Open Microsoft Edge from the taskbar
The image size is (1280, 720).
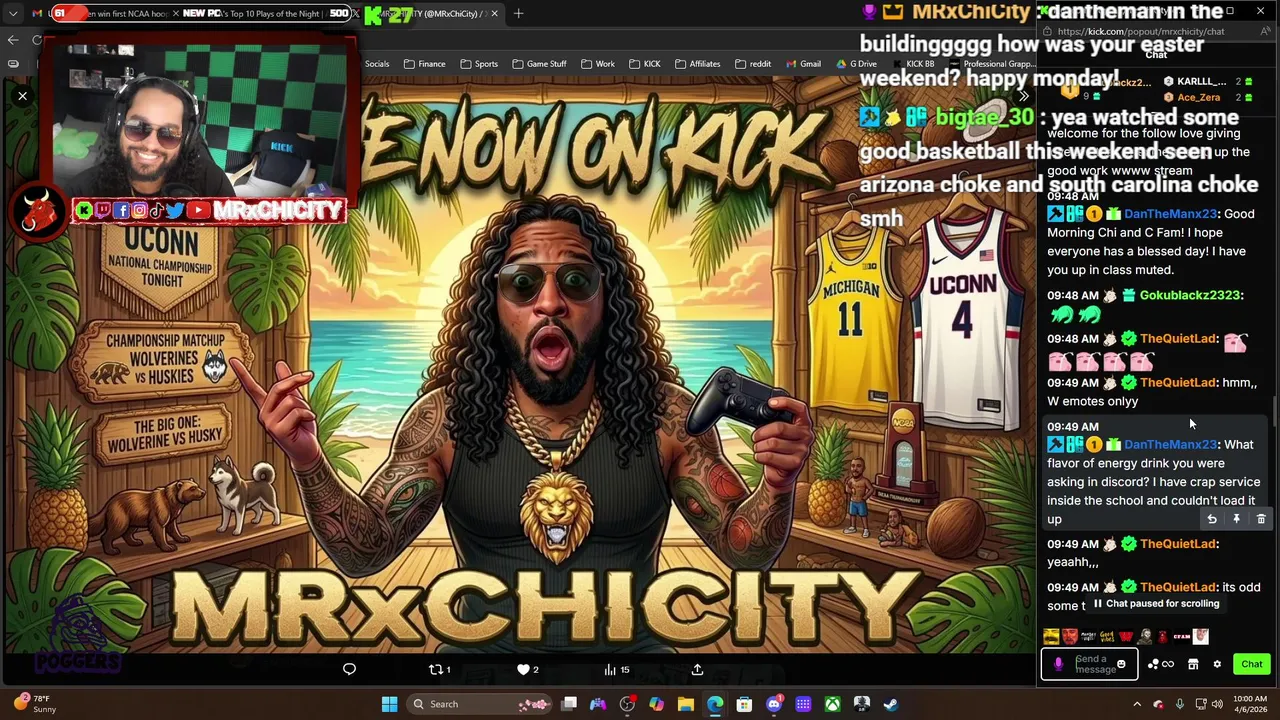(715, 704)
